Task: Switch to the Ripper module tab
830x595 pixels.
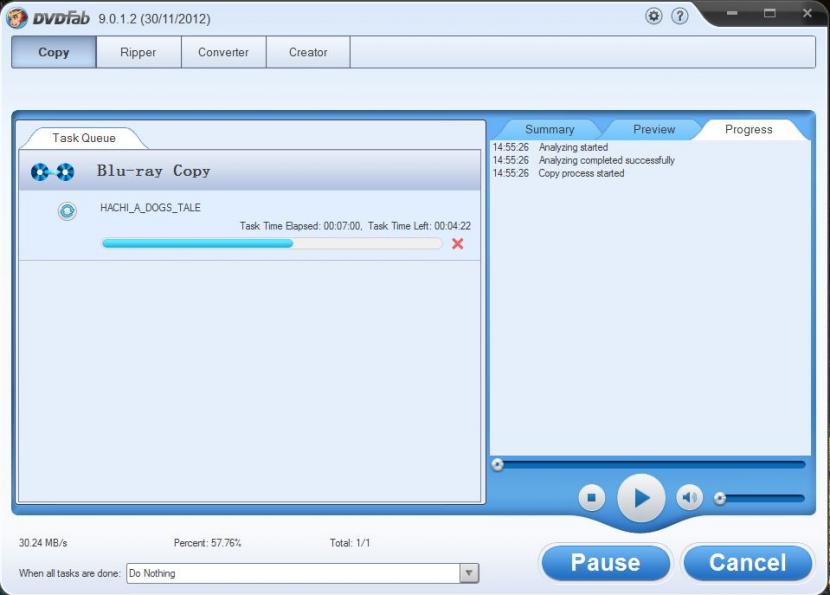Action: coord(138,52)
